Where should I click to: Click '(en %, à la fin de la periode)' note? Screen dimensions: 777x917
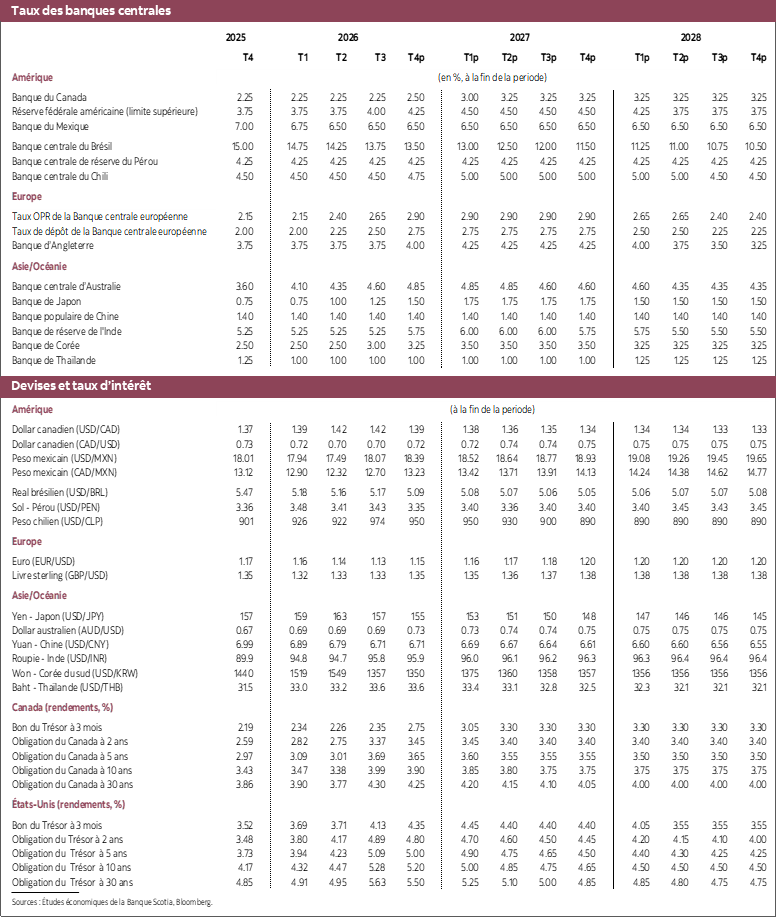point(492,77)
